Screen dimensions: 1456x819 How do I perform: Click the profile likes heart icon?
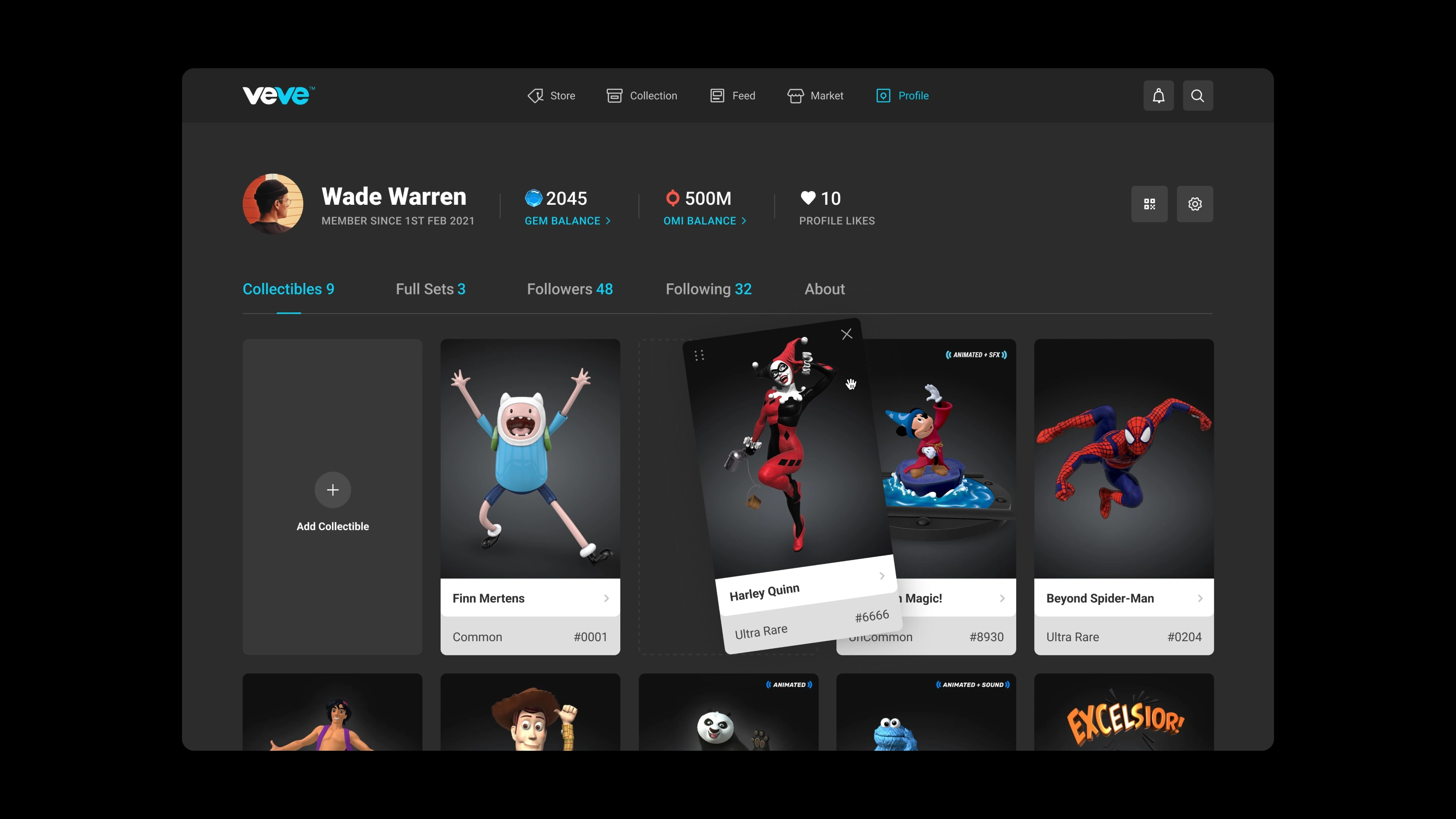(x=808, y=198)
